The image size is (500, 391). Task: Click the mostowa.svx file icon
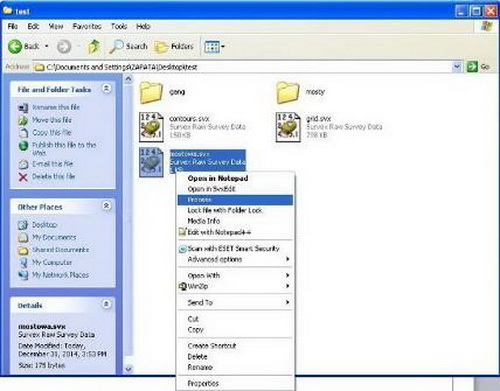click(x=151, y=162)
